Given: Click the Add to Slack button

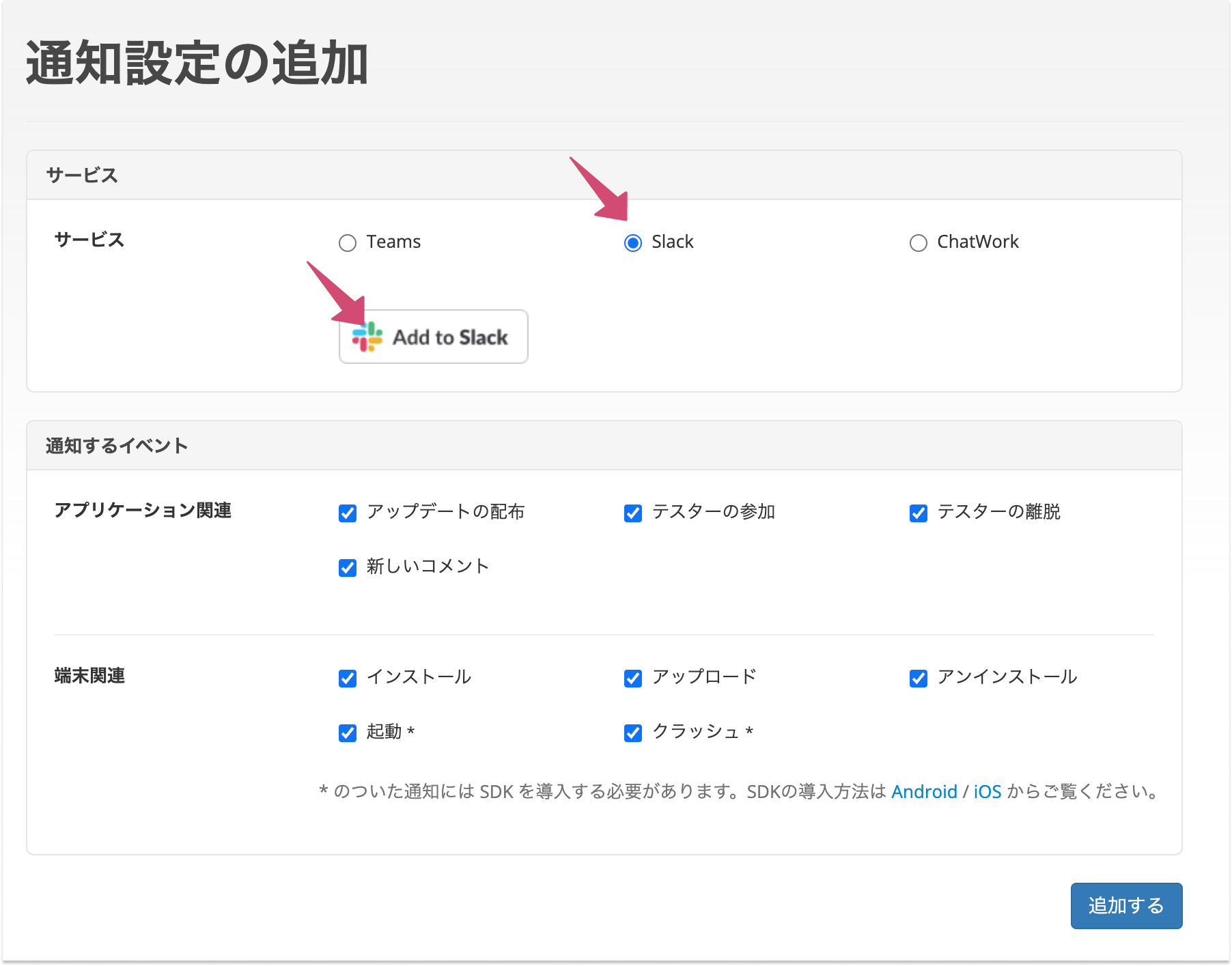Looking at the screenshot, I should pos(433,337).
